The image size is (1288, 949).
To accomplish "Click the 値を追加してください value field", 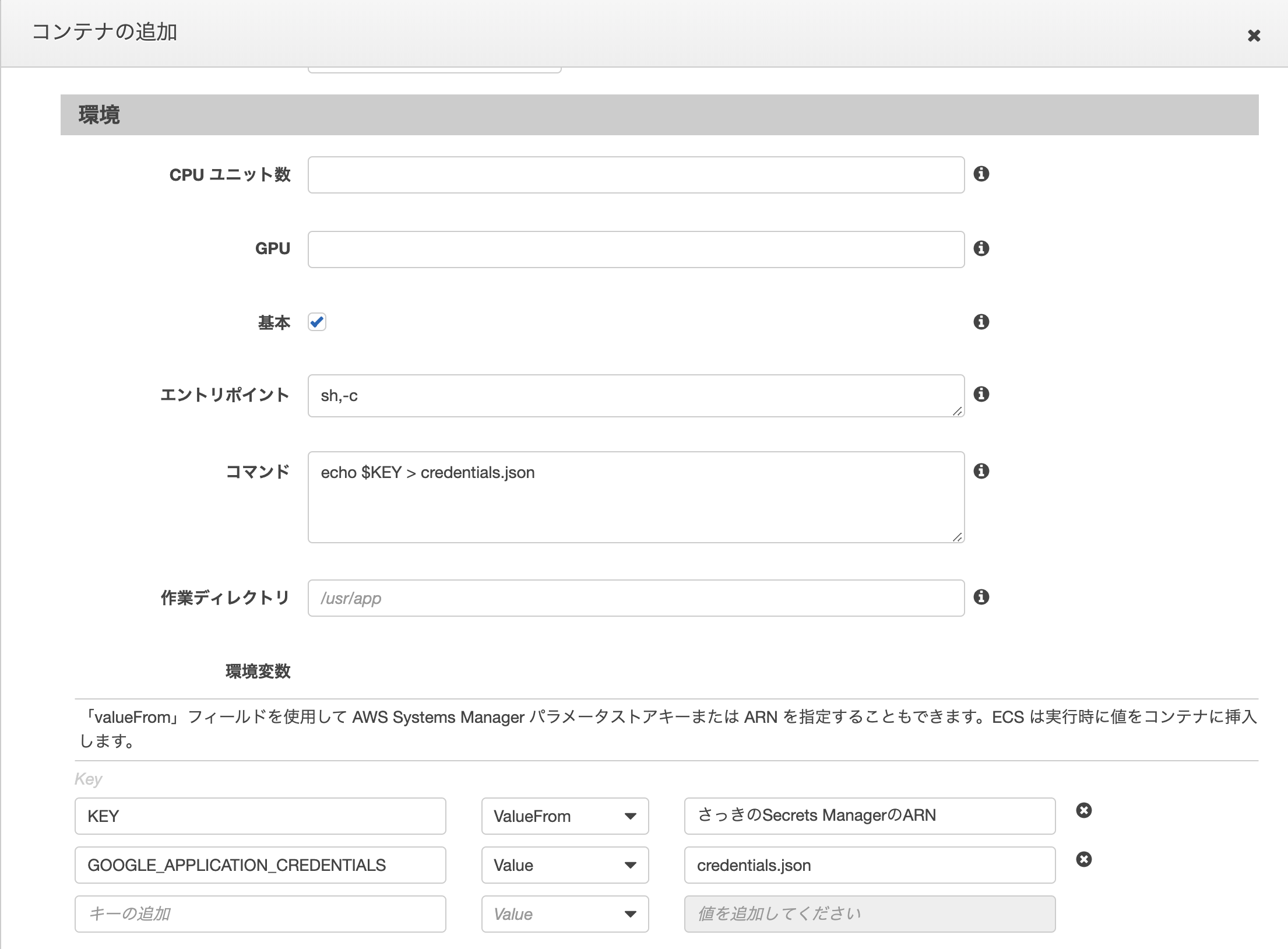I will coord(870,914).
